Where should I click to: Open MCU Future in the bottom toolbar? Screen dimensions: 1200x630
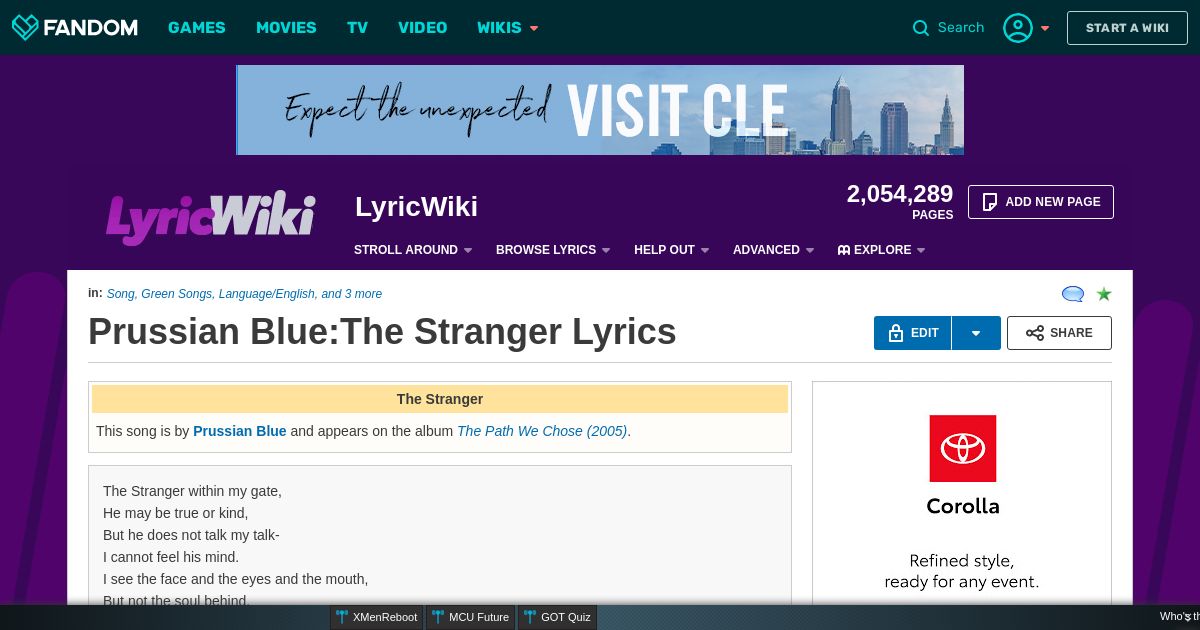(471, 617)
